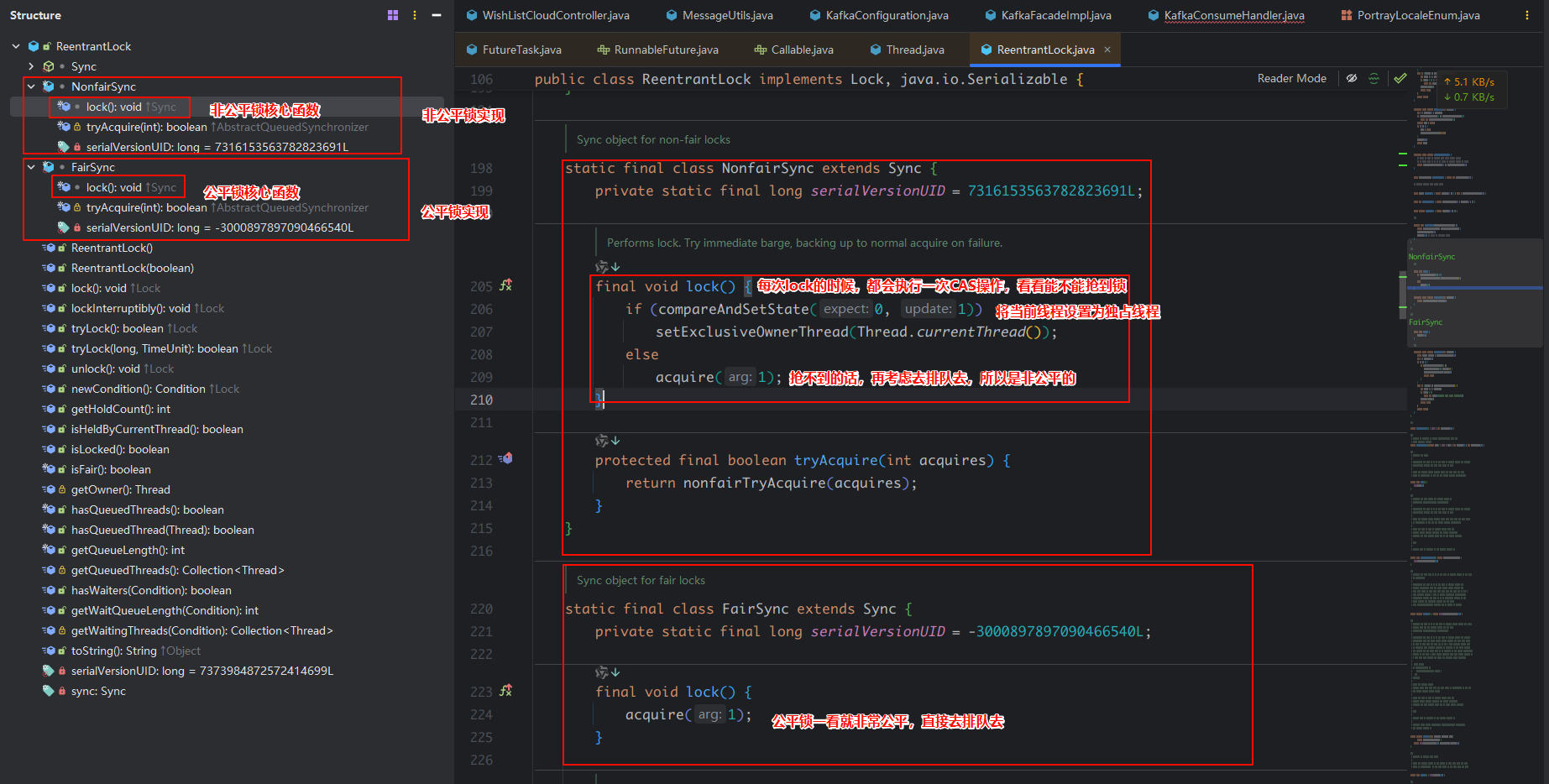The width and height of the screenshot is (1549, 784).
Task: Open the FutureTask.java tab
Action: [514, 50]
